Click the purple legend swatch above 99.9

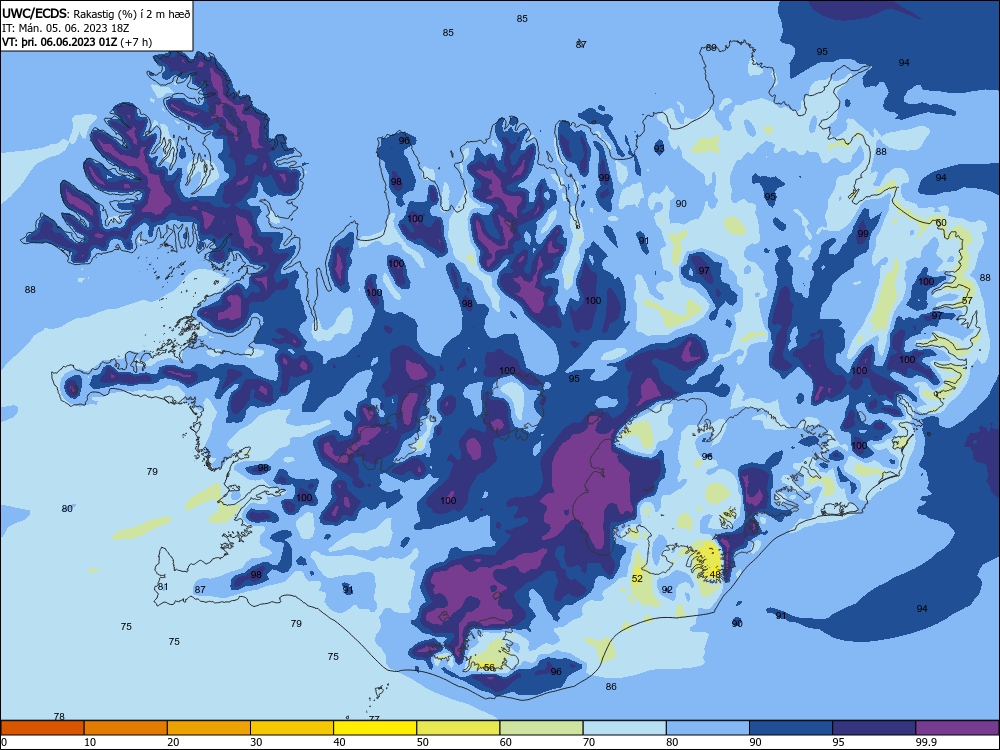point(957,728)
